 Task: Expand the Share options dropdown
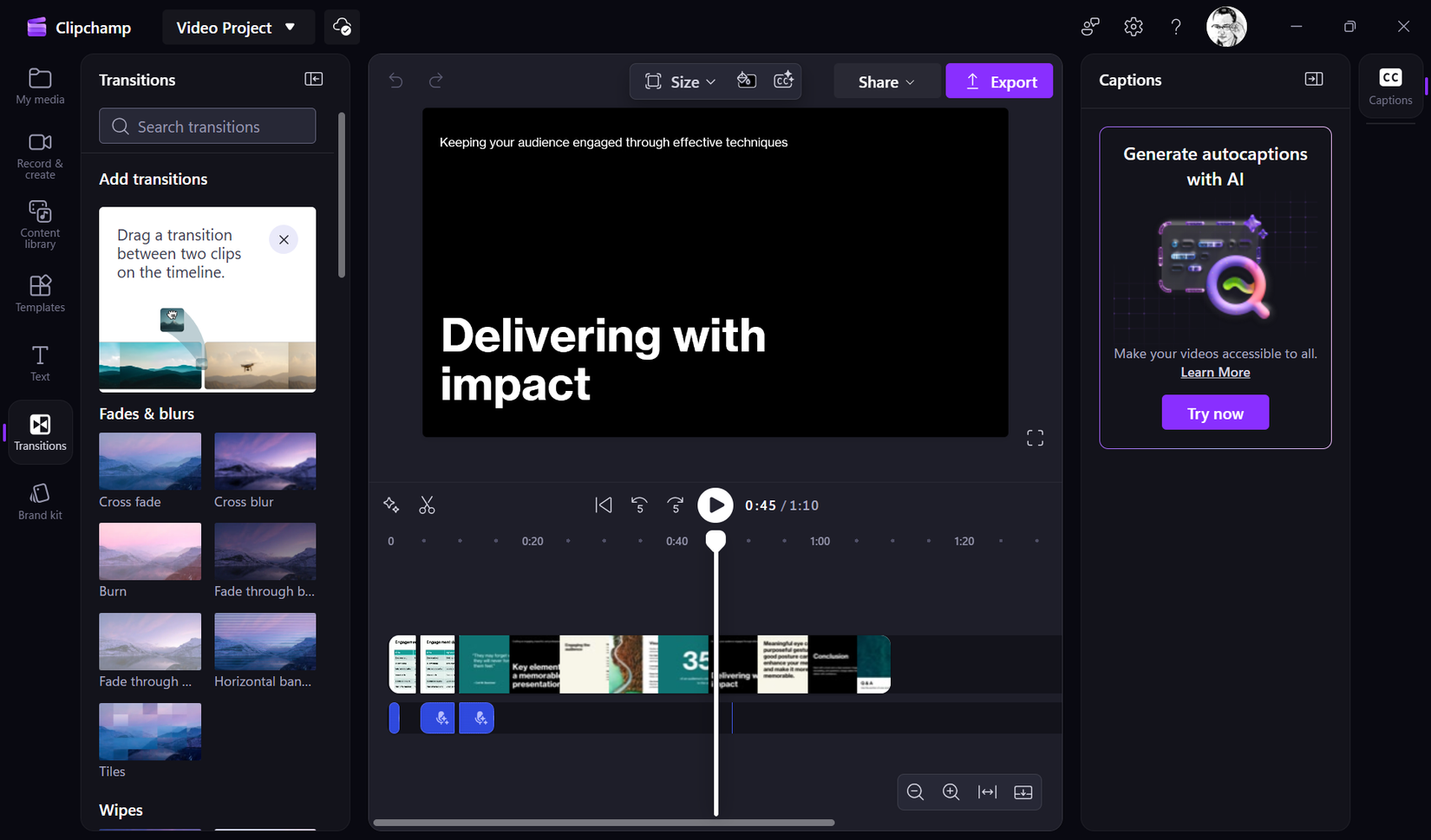click(x=885, y=81)
